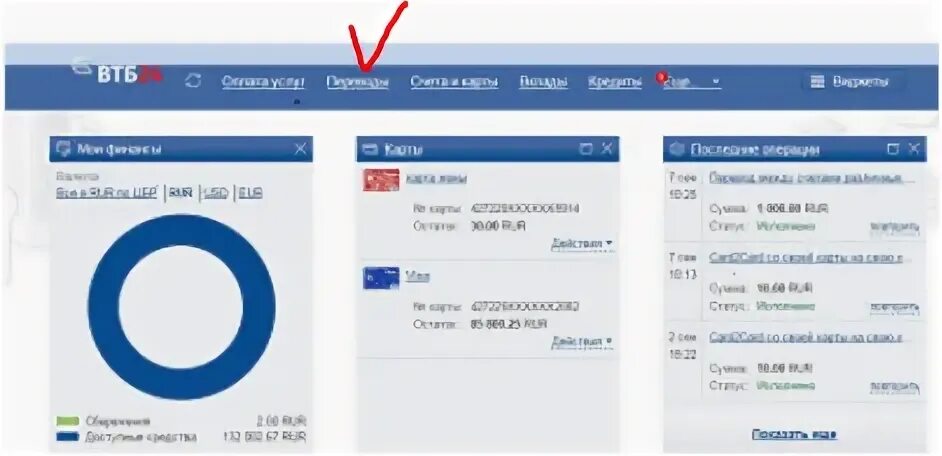Expand the extra menu dropdown after Кредиты
Screen dimensions: 942x456
pos(691,82)
